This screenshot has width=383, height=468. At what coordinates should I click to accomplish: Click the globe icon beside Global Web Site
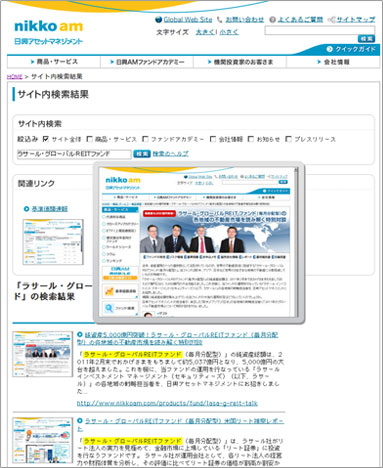pyautogui.click(x=159, y=20)
